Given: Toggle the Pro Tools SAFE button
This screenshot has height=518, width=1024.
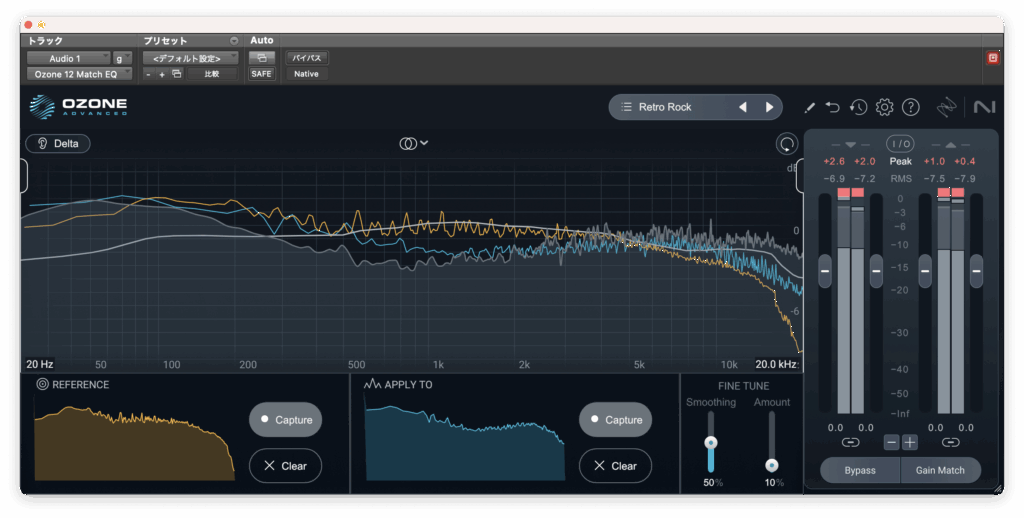Looking at the screenshot, I should [261, 74].
